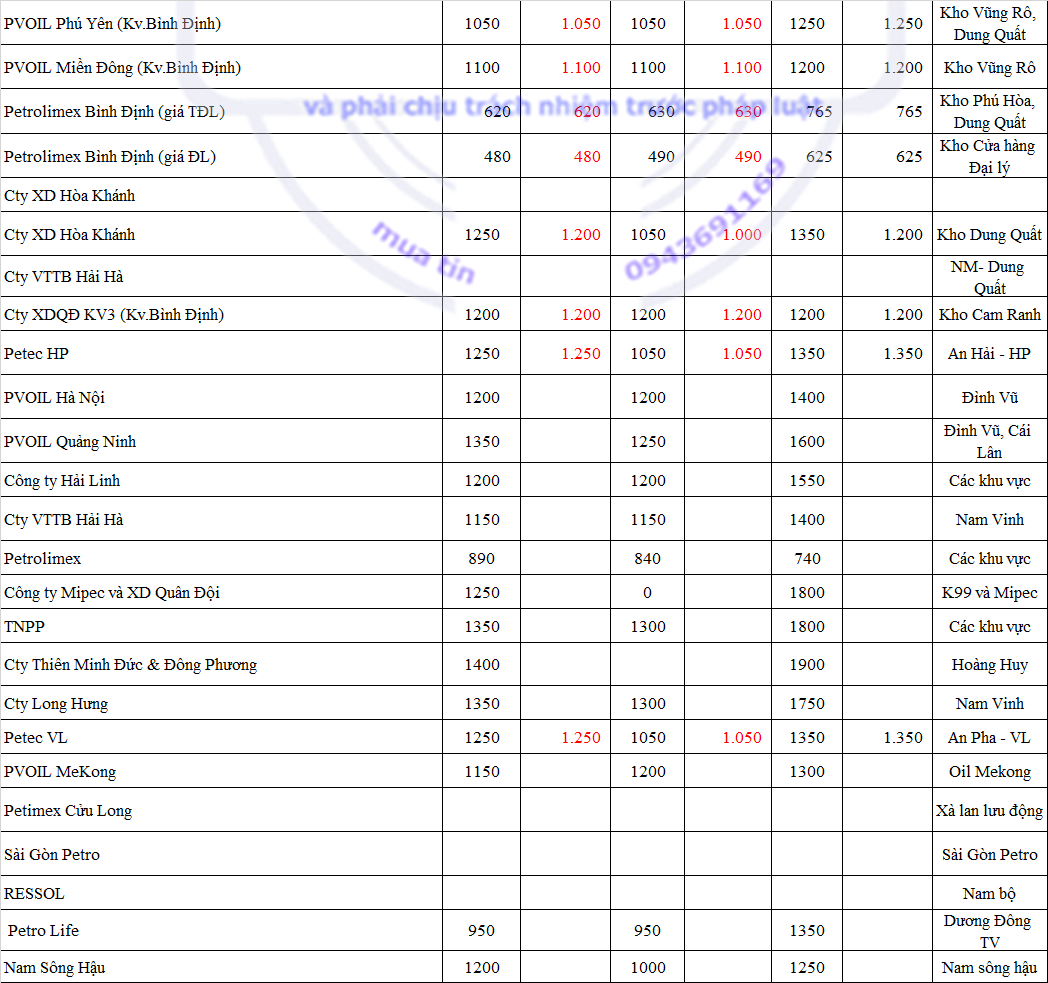The width and height of the screenshot is (1048, 983).
Task: Select the Petrolimex name above Công ty Mipec
Action: pos(221,558)
